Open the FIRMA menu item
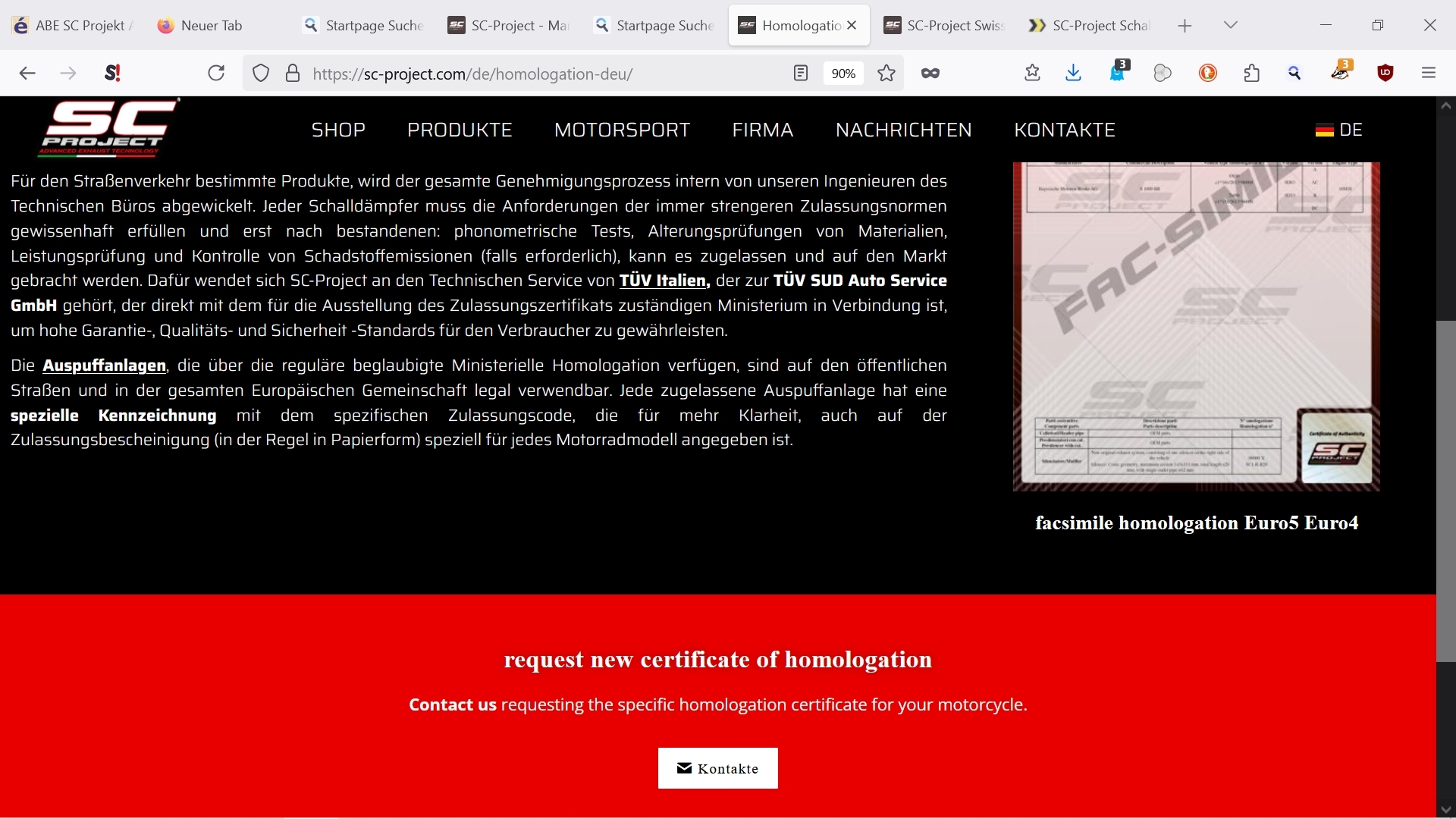1456x819 pixels. [763, 130]
